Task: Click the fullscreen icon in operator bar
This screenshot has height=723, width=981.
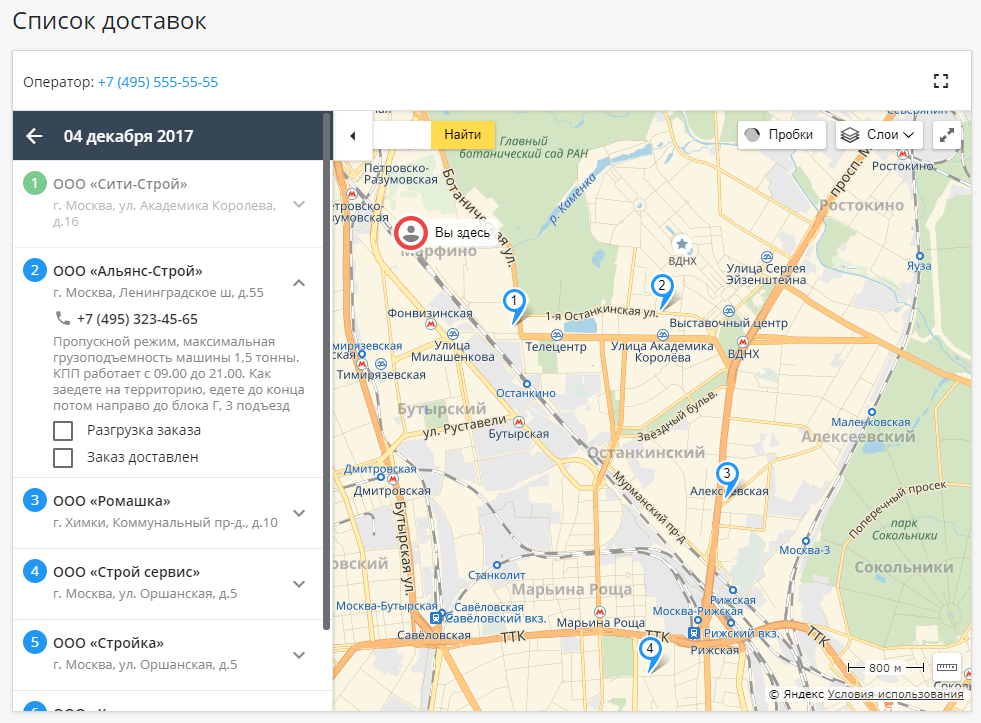Action: (x=940, y=82)
